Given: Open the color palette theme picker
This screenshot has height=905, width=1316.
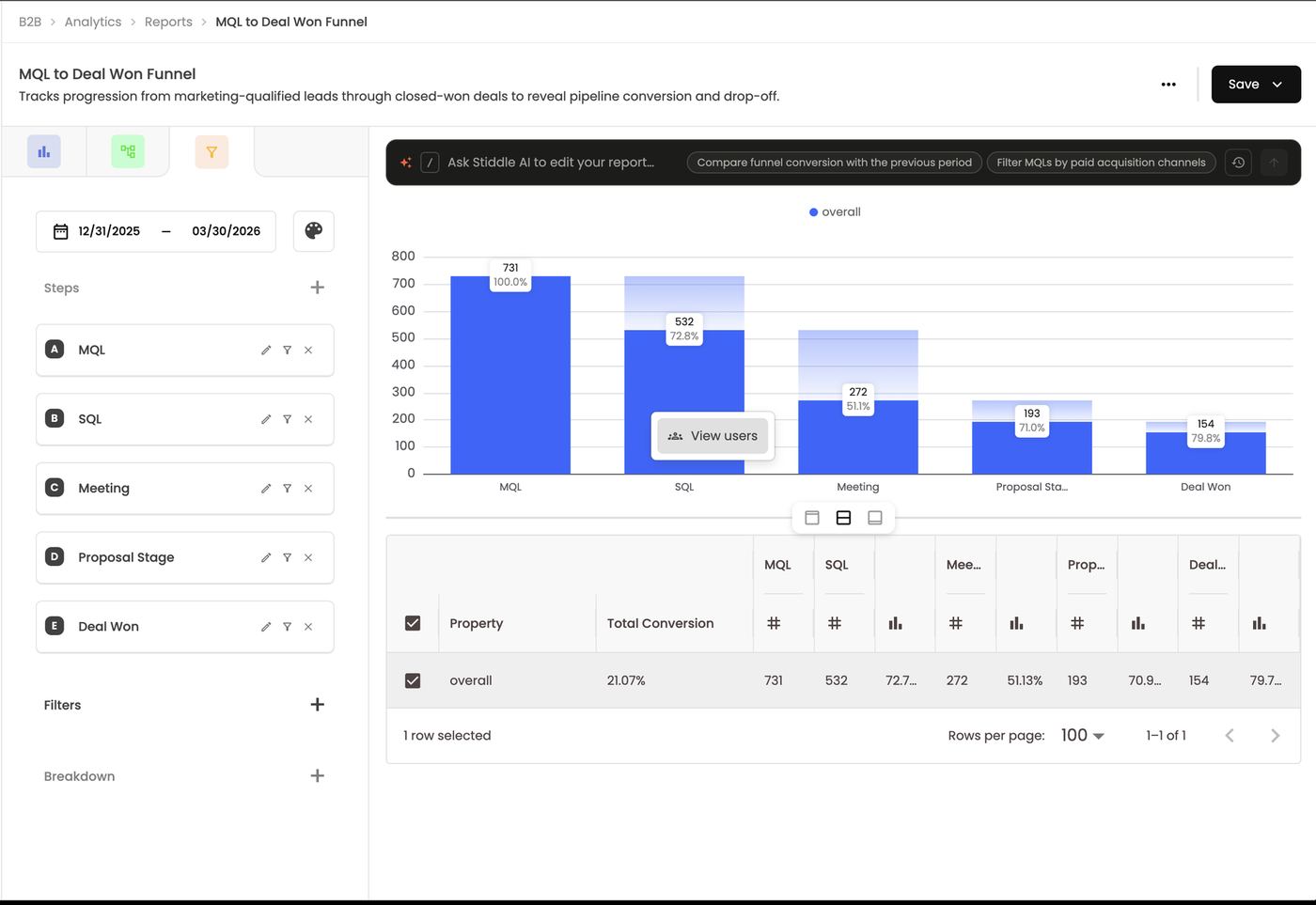Looking at the screenshot, I should click(x=314, y=231).
